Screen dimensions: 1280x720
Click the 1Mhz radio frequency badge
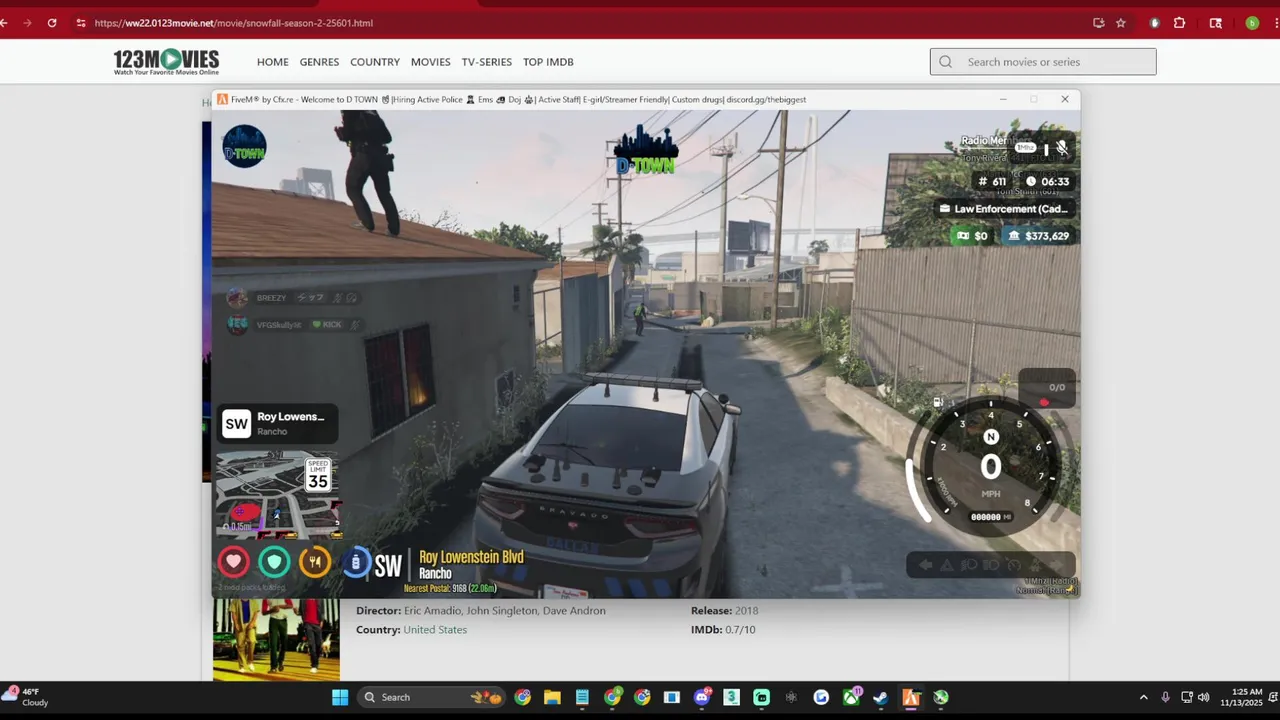tap(1025, 148)
